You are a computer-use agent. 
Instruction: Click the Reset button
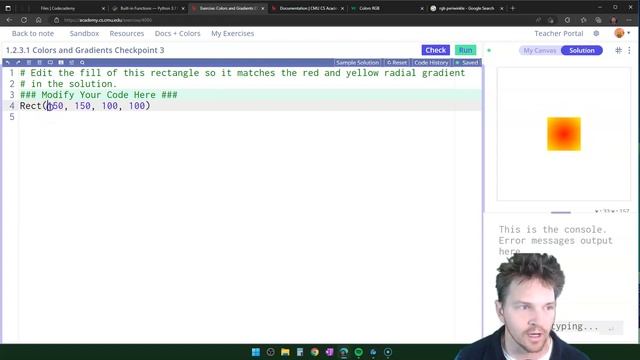pos(397,62)
